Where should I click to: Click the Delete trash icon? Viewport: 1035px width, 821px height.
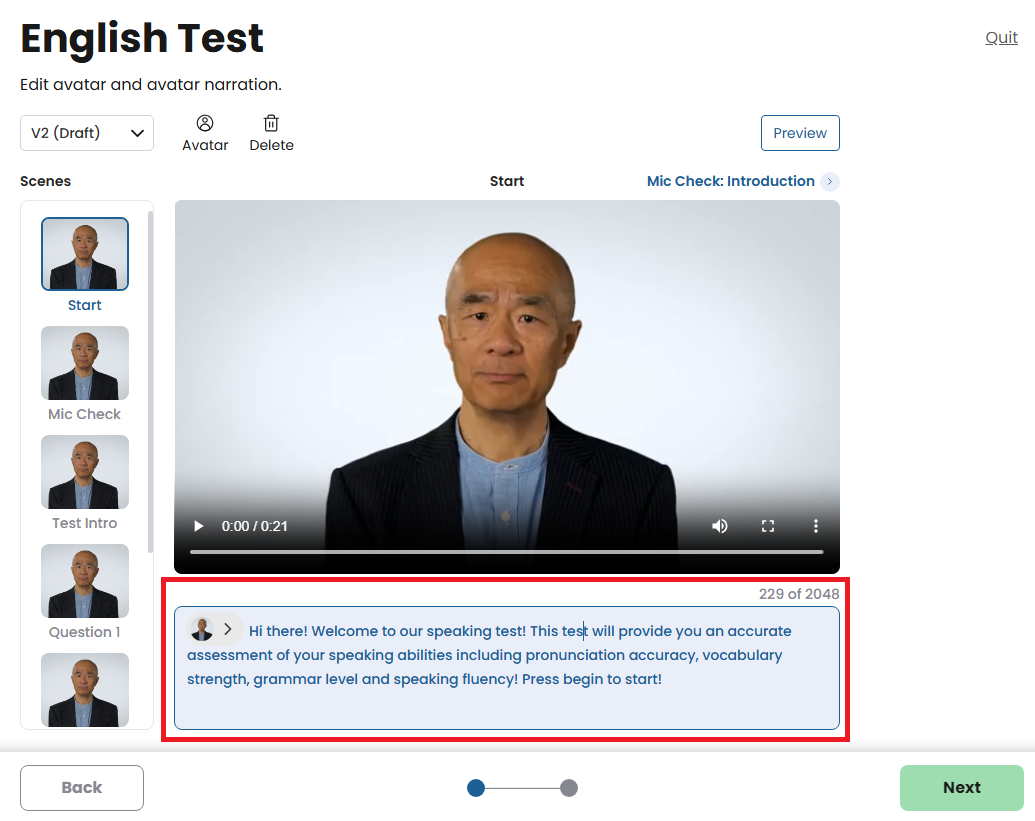coord(271,124)
